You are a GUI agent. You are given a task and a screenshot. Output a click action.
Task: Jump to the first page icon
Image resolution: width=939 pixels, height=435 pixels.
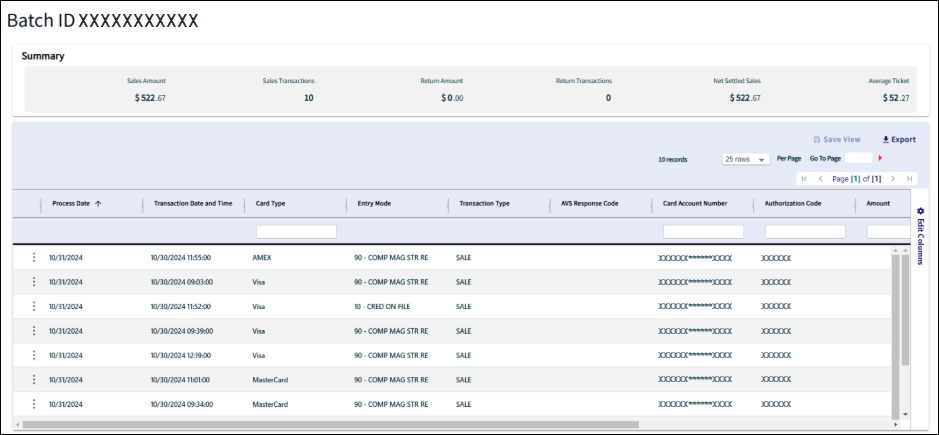804,178
